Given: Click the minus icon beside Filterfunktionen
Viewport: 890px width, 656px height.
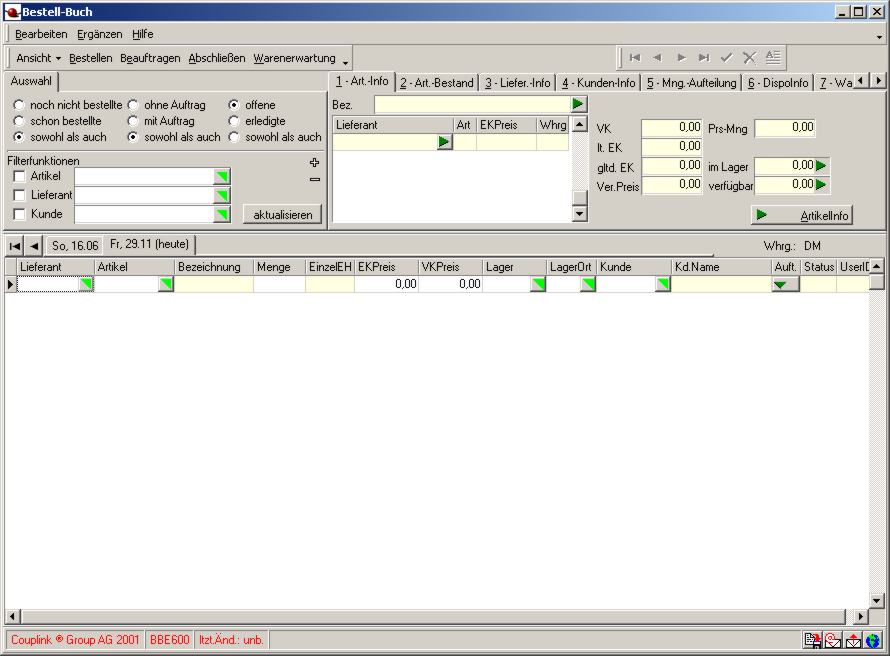Looking at the screenshot, I should (314, 179).
